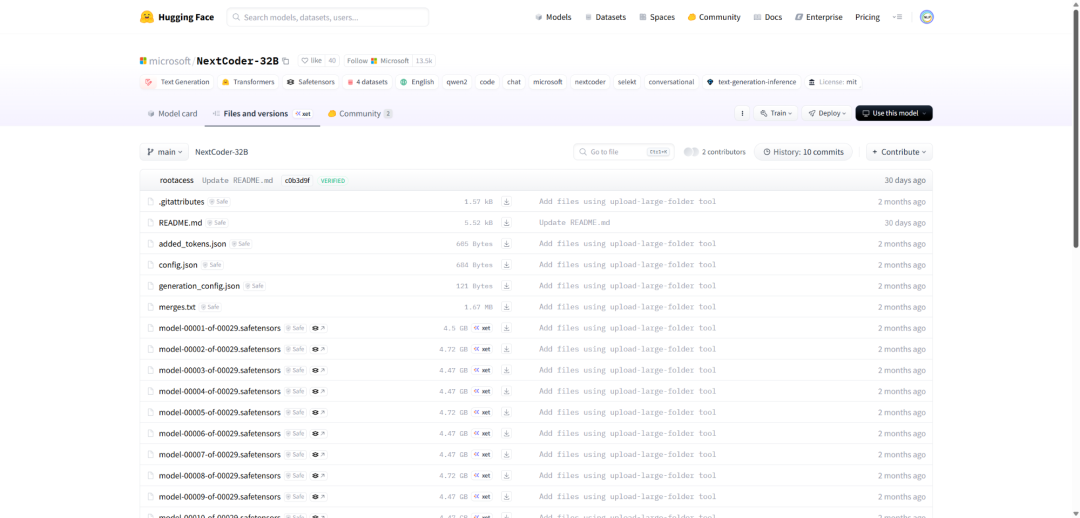
Task: Open Enterprise in top navigation
Action: [x=818, y=17]
